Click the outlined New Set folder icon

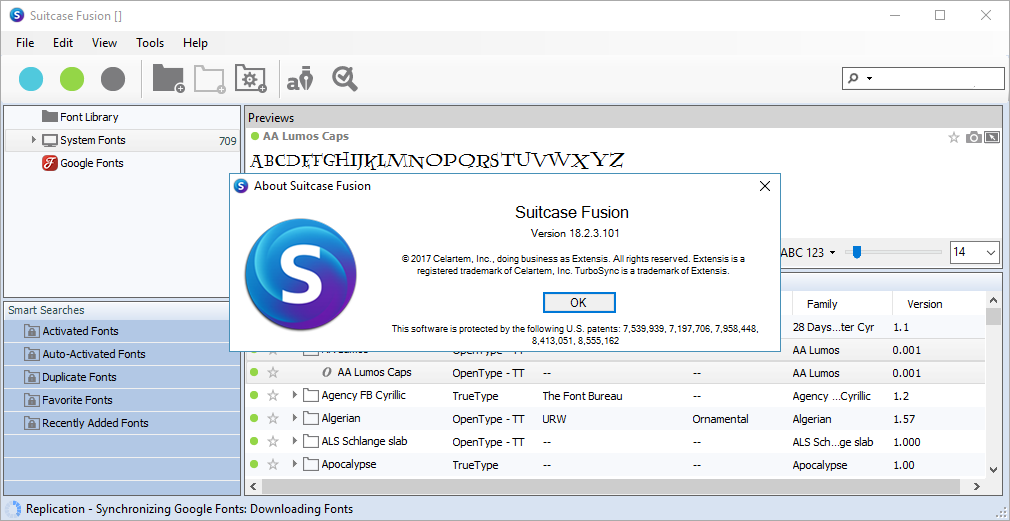tap(210, 79)
